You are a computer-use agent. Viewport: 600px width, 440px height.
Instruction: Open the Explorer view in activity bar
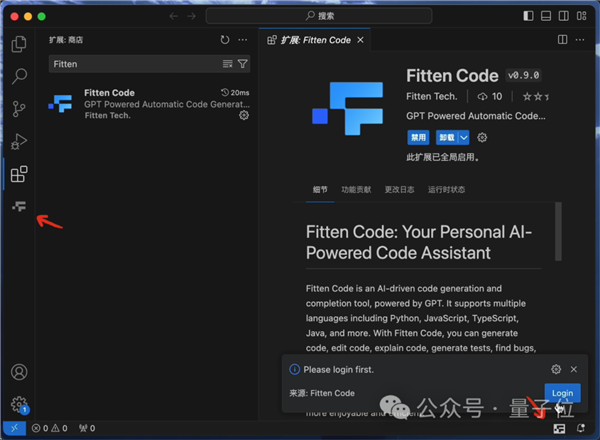(18, 44)
